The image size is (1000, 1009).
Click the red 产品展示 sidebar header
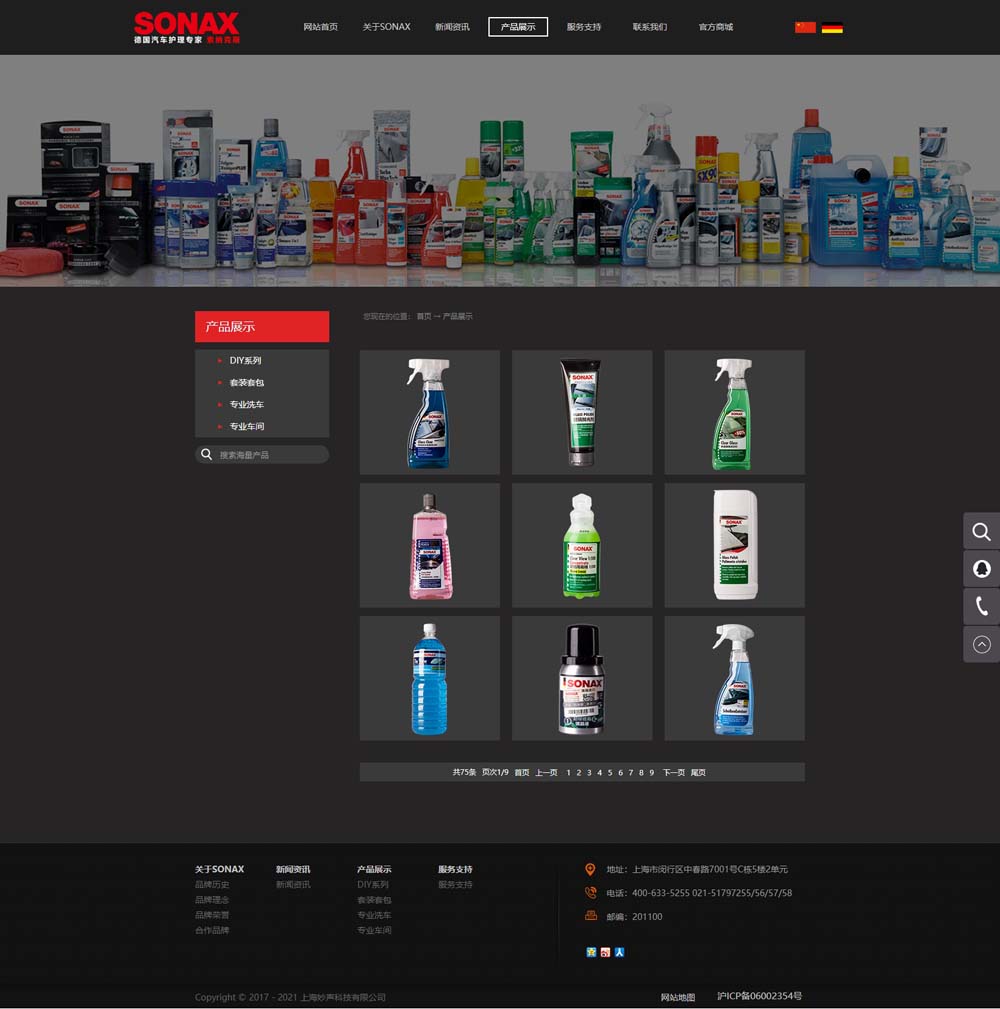[x=262, y=327]
